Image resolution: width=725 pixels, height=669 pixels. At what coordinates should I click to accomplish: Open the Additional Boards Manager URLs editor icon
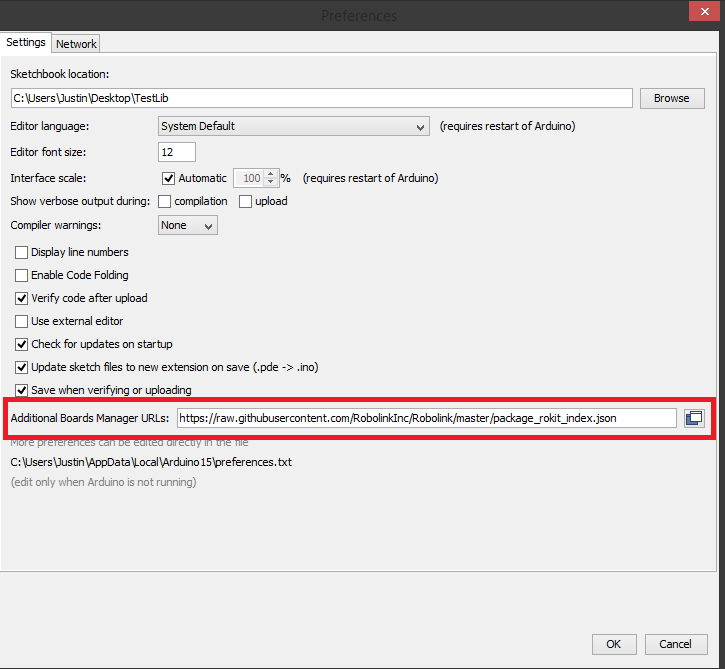point(694,418)
